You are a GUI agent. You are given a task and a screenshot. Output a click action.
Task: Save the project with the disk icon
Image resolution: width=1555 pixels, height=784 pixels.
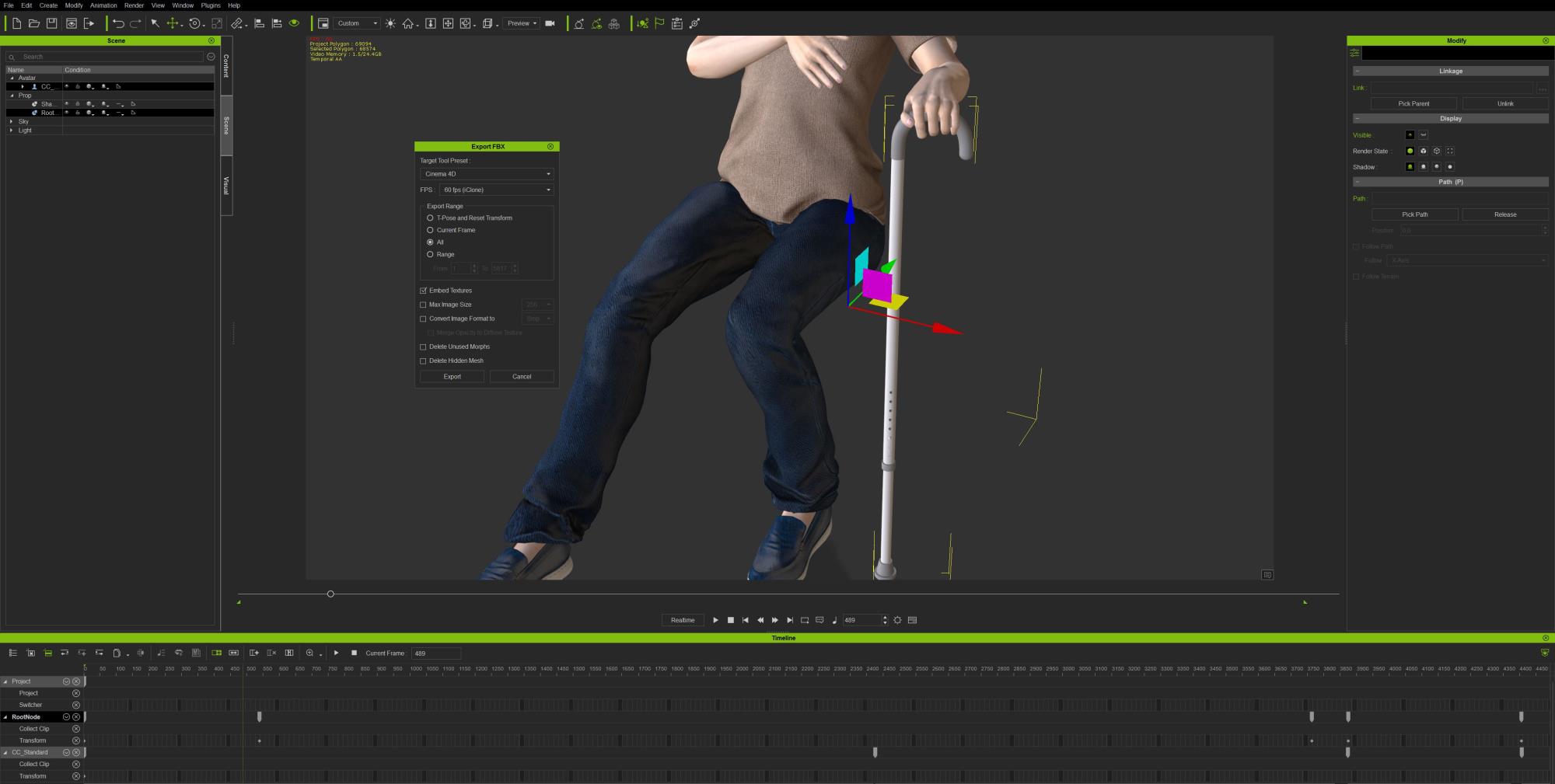52,23
